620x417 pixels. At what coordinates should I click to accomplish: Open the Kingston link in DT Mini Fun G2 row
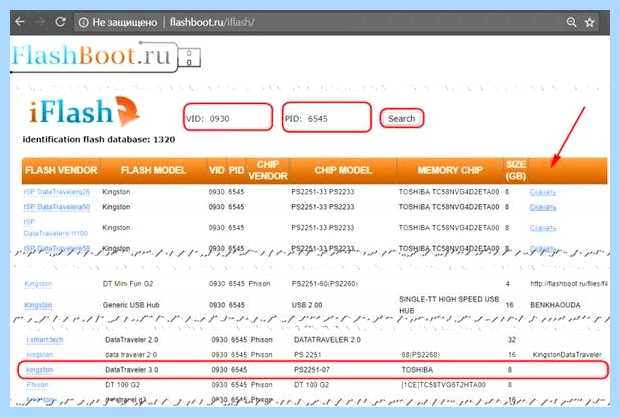(x=38, y=284)
